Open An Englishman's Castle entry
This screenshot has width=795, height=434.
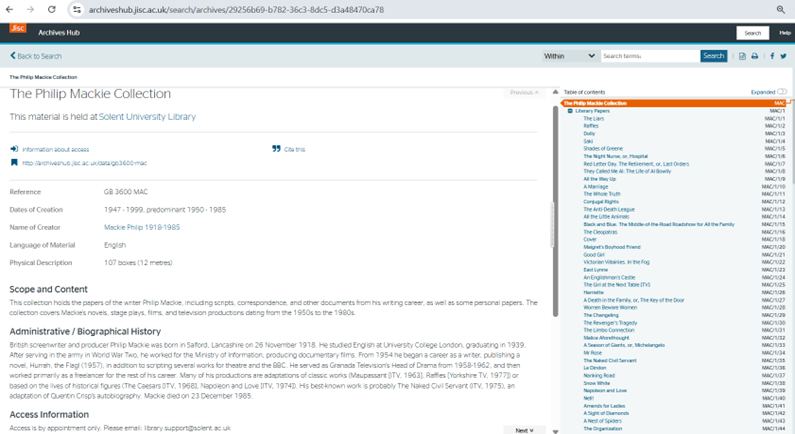point(609,277)
